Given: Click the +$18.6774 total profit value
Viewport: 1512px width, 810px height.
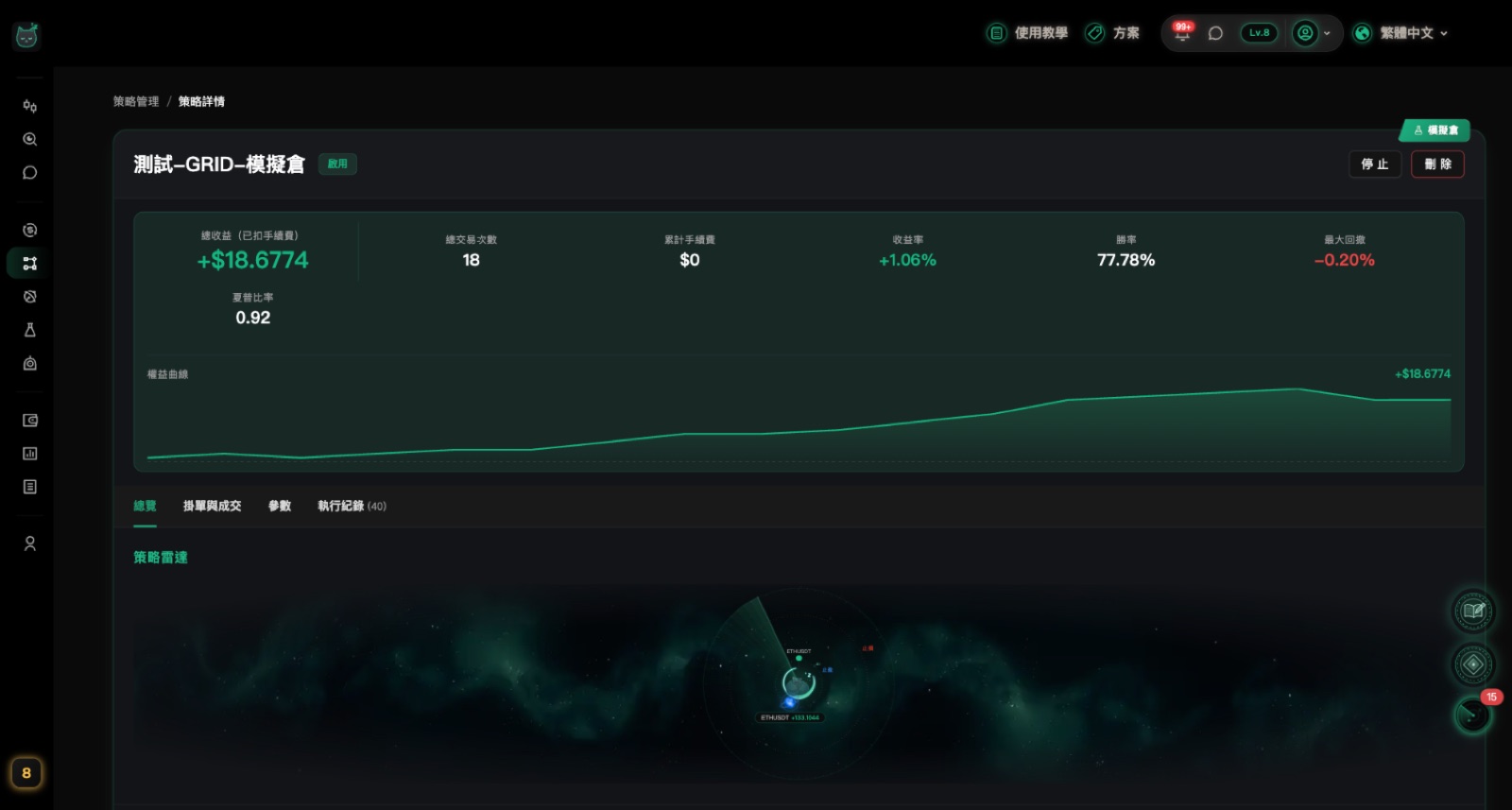Looking at the screenshot, I should (252, 260).
